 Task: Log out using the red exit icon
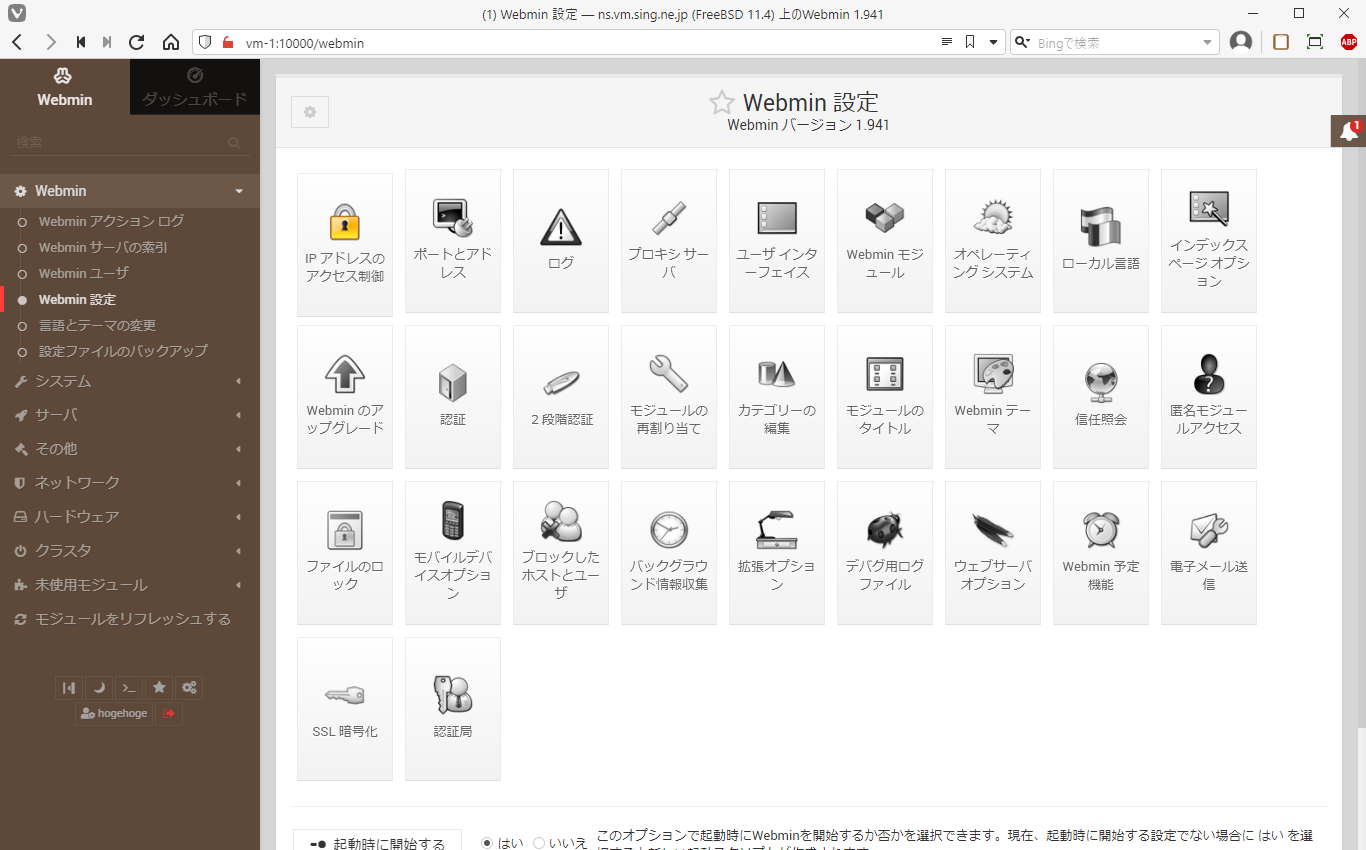[x=169, y=714]
